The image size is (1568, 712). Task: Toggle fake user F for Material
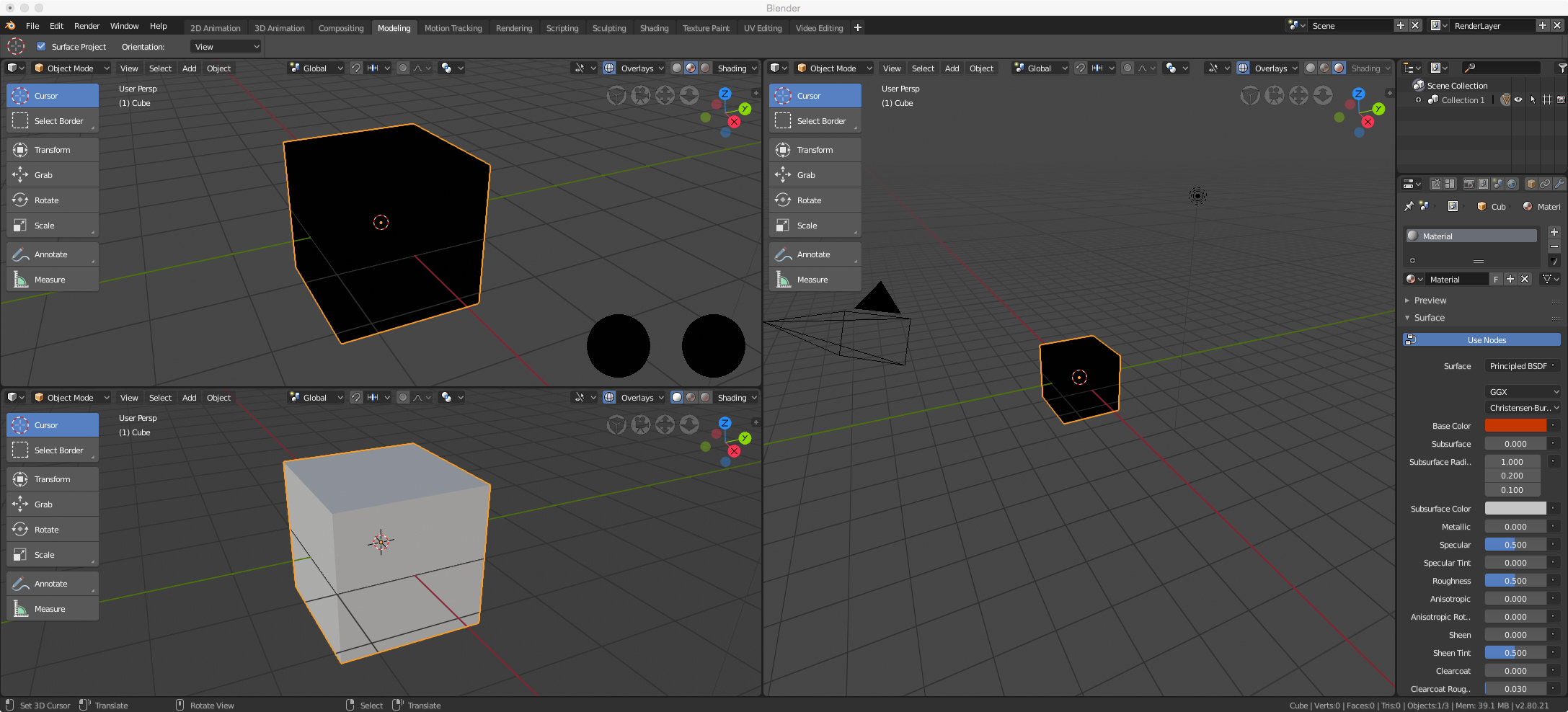tap(1496, 280)
